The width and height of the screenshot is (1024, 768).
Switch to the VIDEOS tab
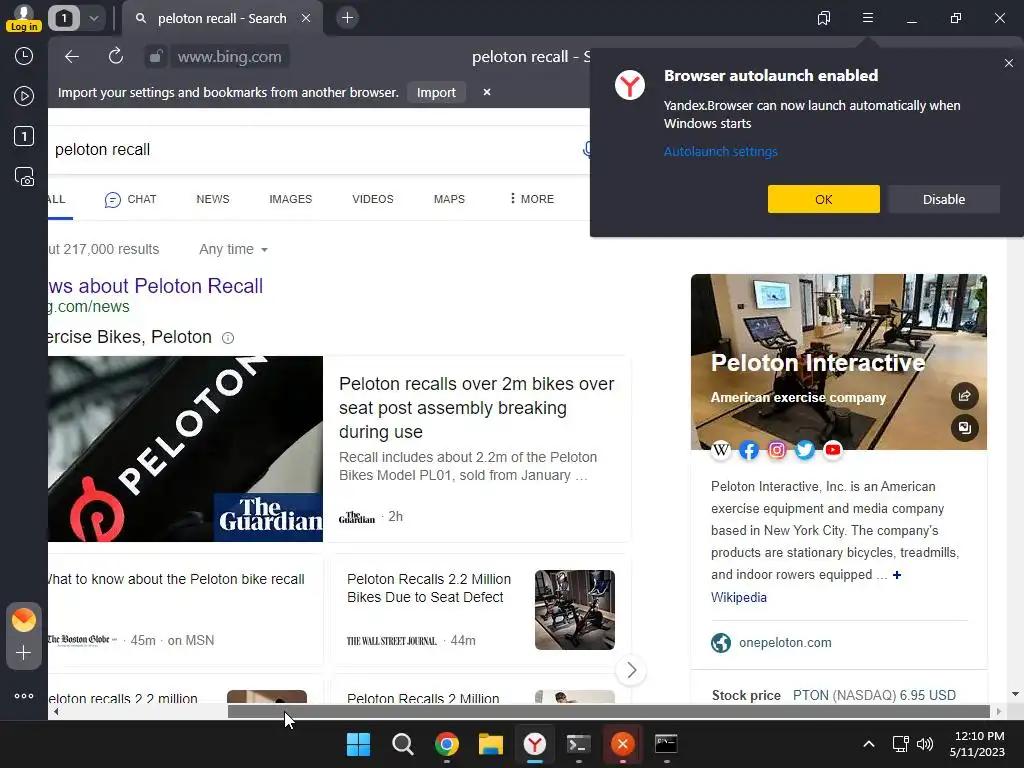click(x=373, y=199)
